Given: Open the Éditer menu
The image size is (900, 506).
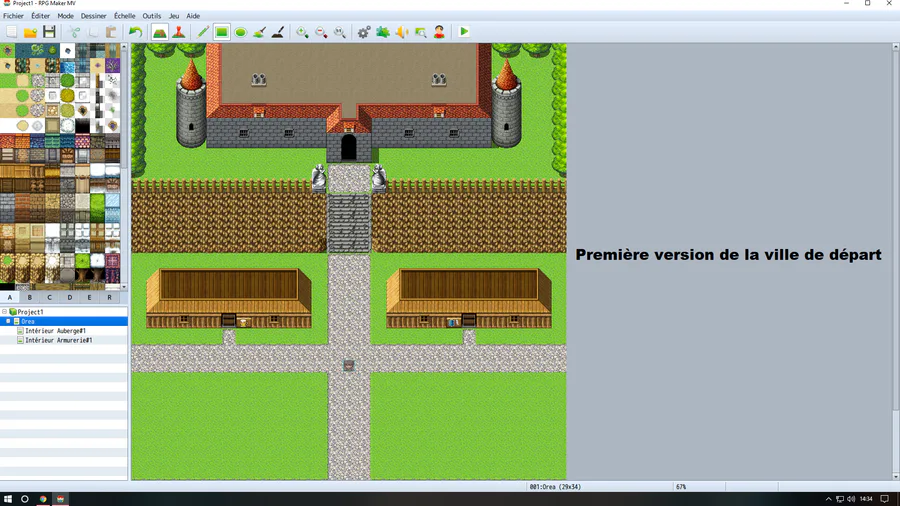Looking at the screenshot, I should click(x=40, y=16).
